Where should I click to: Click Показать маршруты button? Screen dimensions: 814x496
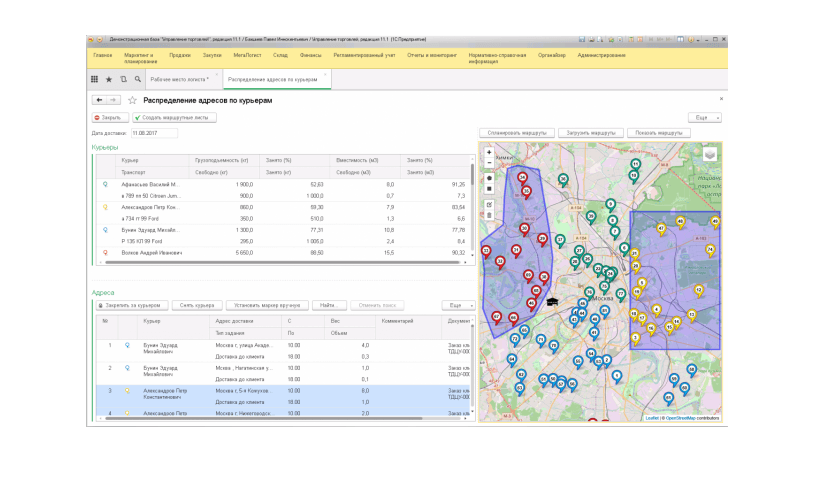click(659, 133)
